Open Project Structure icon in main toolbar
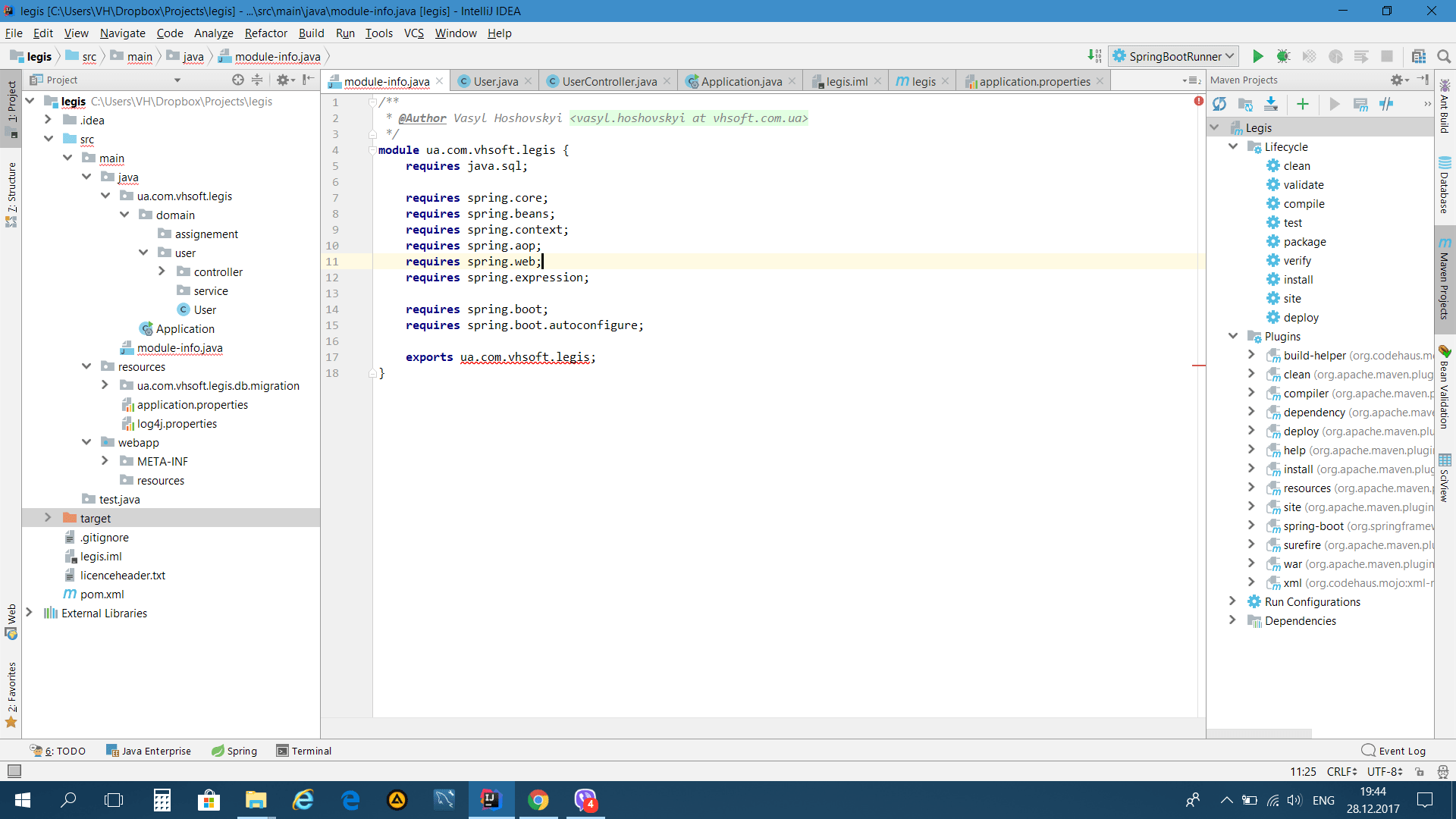The image size is (1456, 819). (1419, 56)
